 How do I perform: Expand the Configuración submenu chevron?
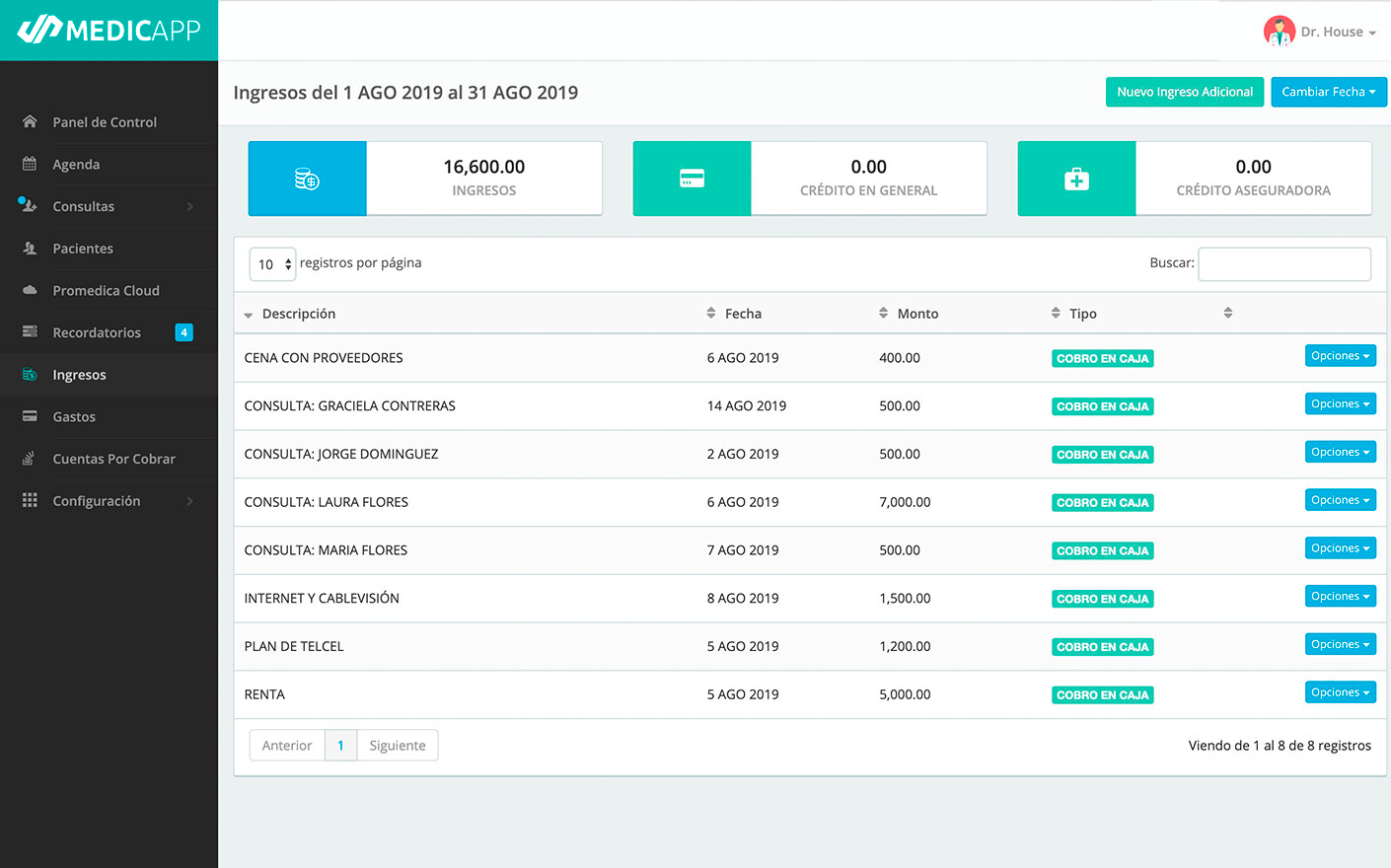(189, 501)
